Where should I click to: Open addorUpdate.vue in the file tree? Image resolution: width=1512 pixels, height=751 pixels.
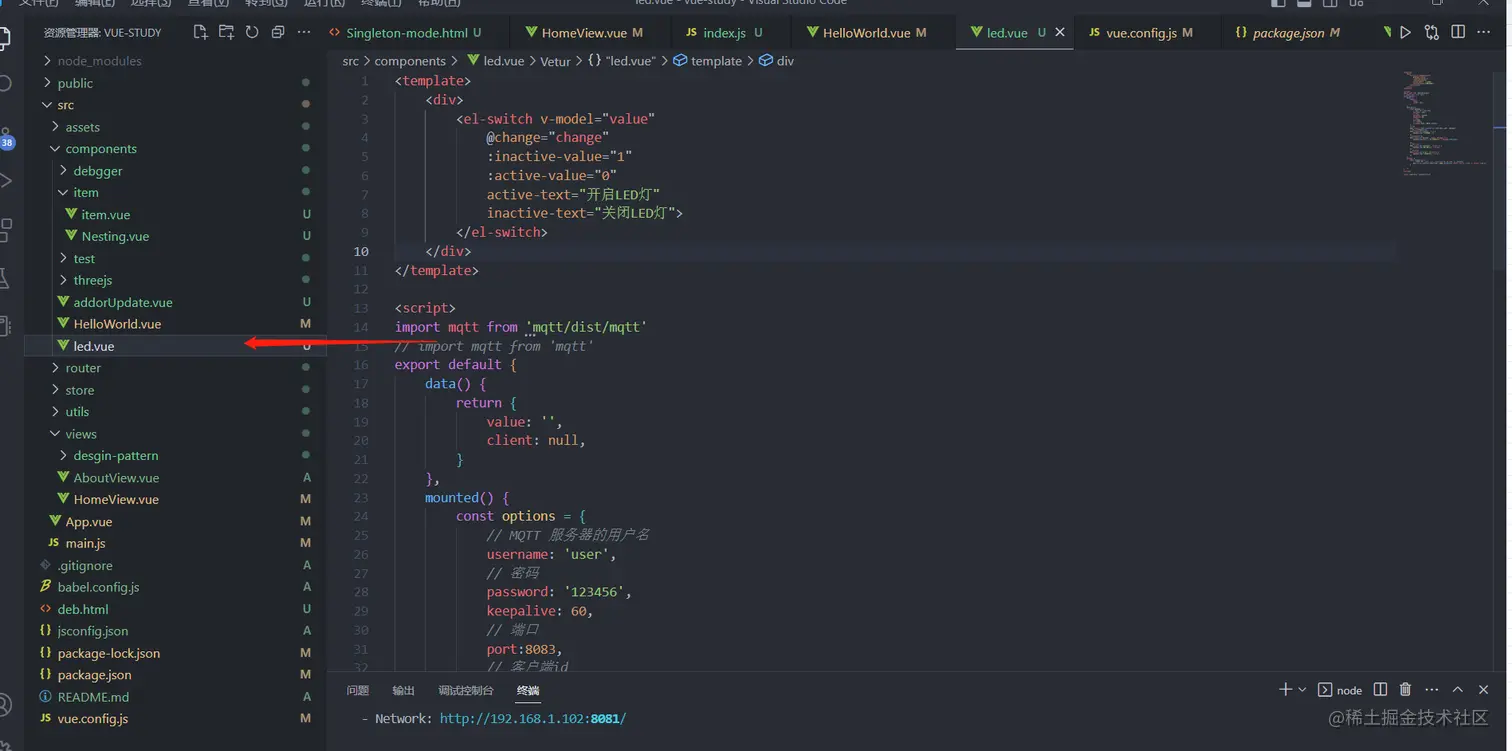(x=174, y=302)
